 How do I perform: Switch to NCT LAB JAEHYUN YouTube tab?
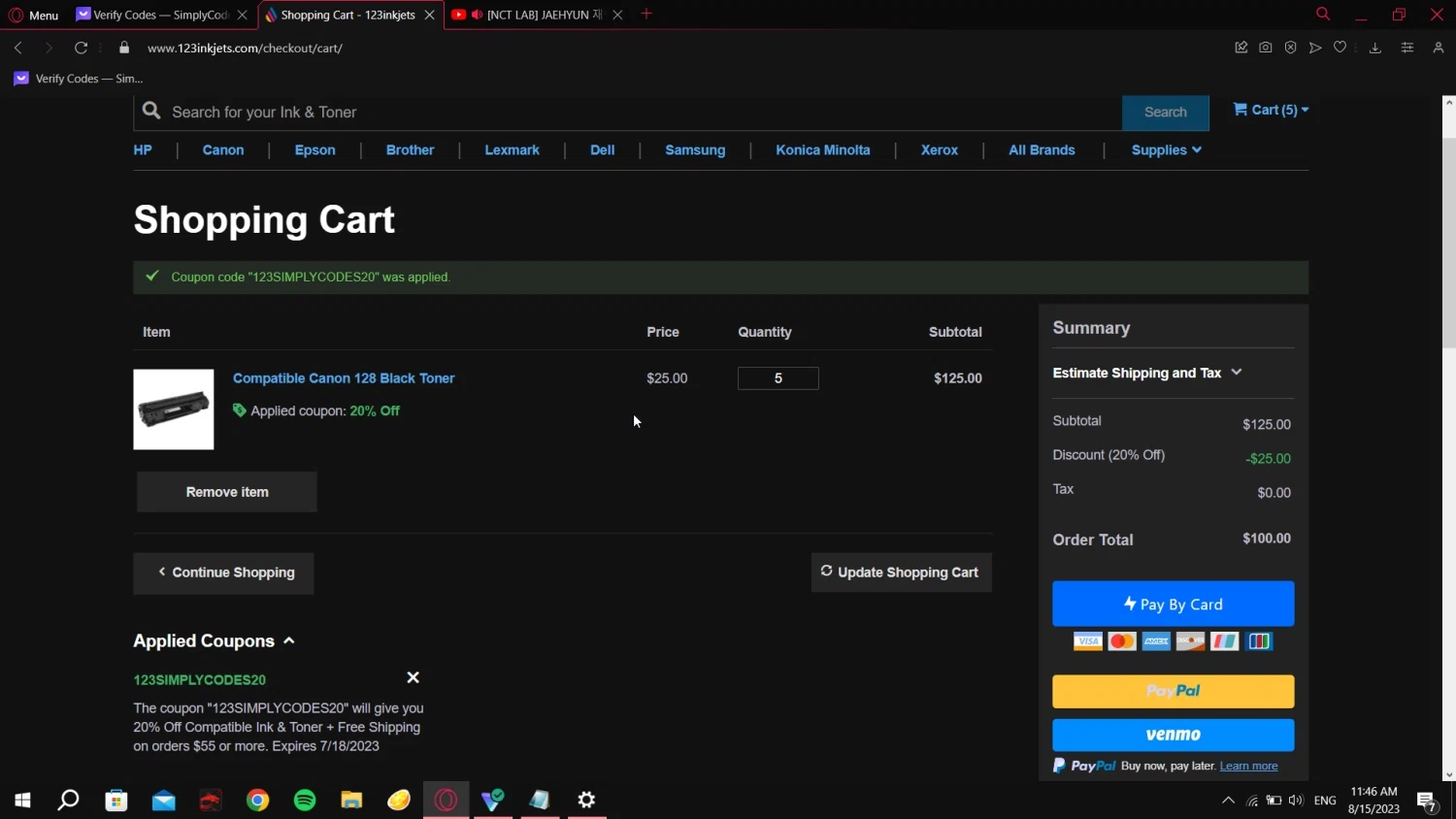536,15
